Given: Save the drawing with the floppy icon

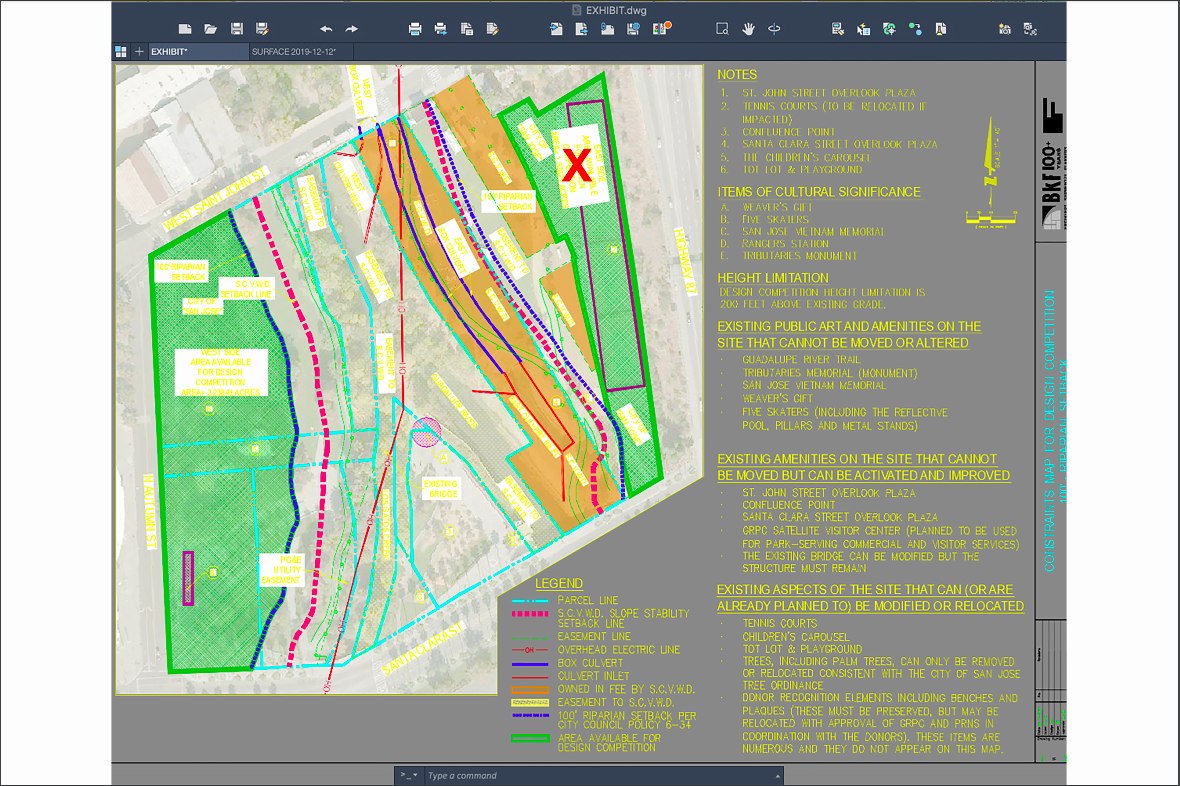Looking at the screenshot, I should 236,29.
